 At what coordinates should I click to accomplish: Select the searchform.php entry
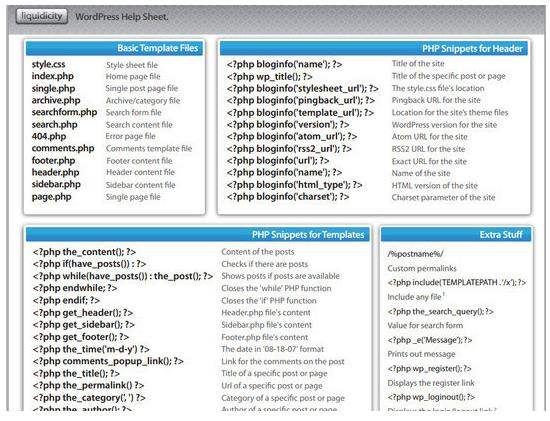(x=64, y=112)
